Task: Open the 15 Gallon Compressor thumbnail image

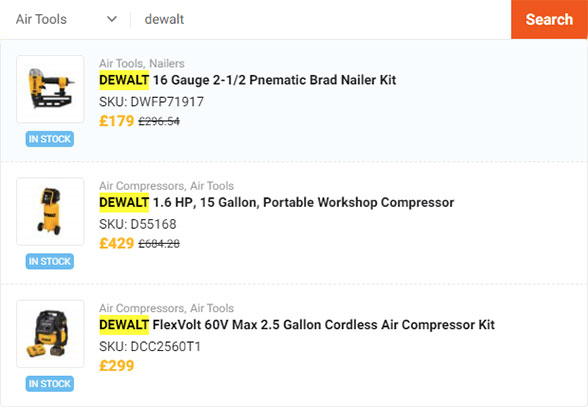Action: (50, 211)
